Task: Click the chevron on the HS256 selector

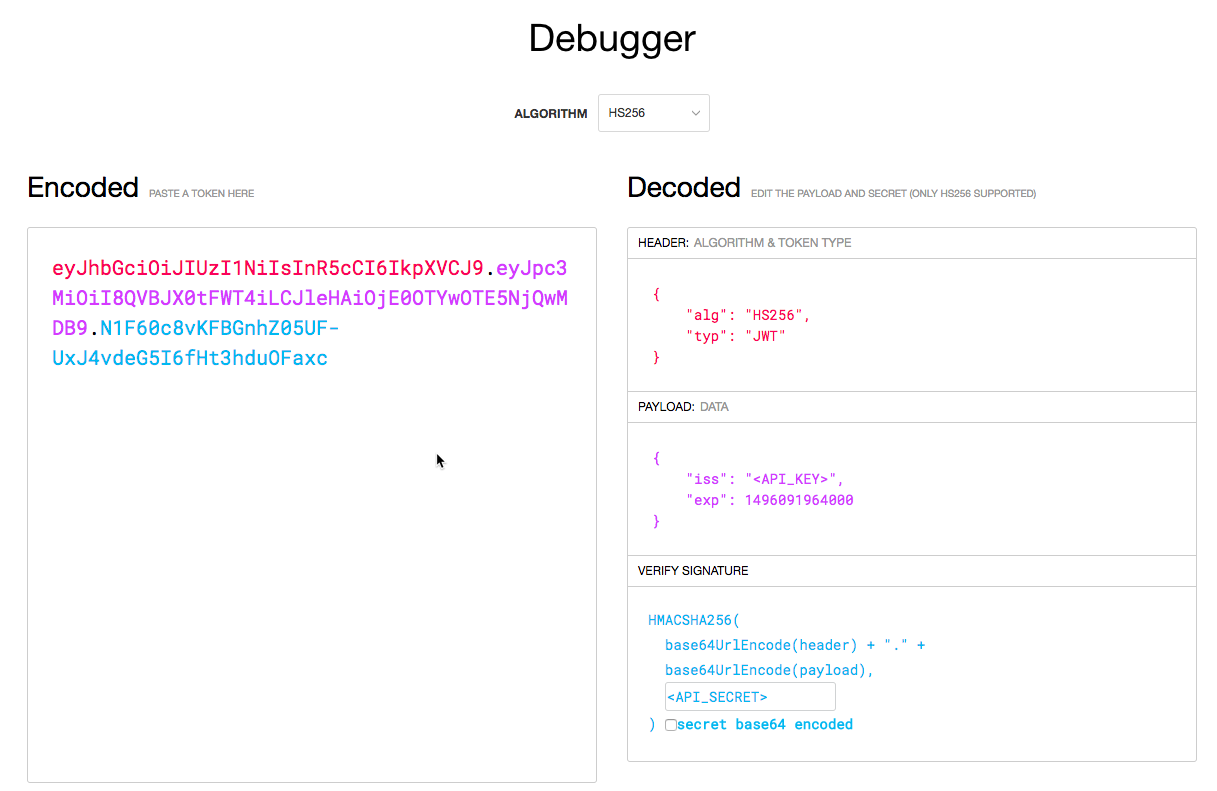Action: [696, 112]
